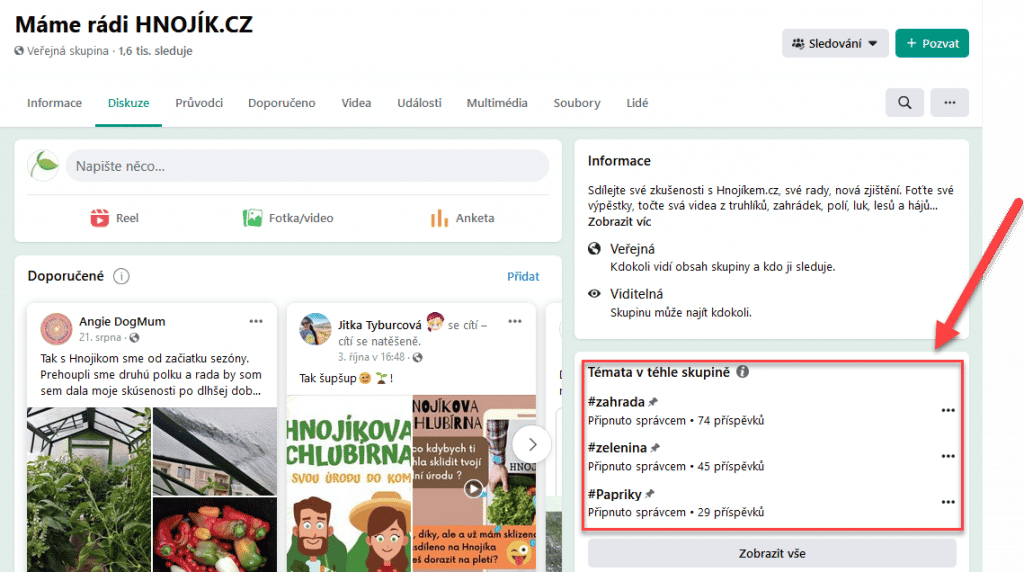Start a poll with Anketa icon

coord(438,218)
